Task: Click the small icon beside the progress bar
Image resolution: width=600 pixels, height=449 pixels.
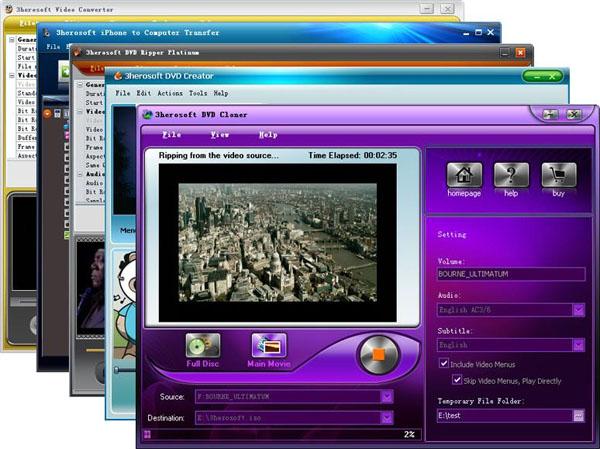Action: click(x=147, y=434)
